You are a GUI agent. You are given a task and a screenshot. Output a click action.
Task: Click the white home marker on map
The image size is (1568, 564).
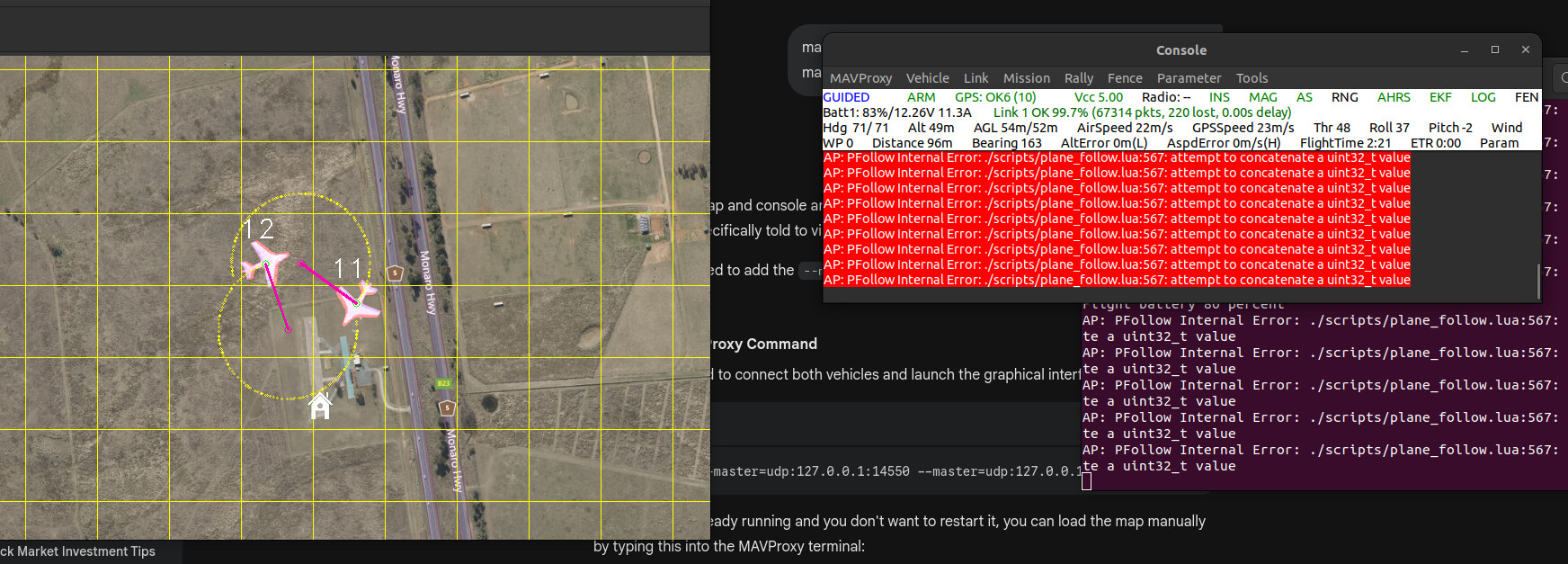click(319, 406)
